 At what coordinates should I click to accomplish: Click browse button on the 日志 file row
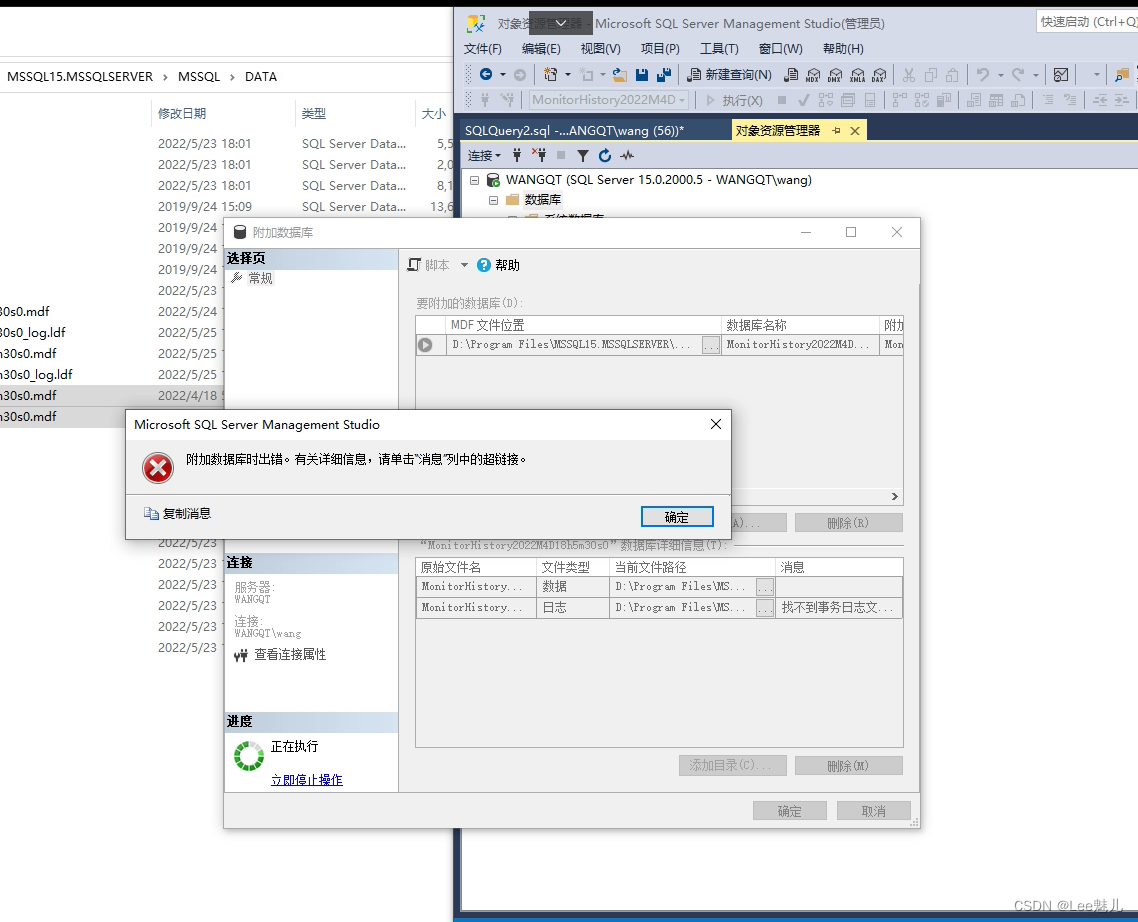pyautogui.click(x=765, y=608)
